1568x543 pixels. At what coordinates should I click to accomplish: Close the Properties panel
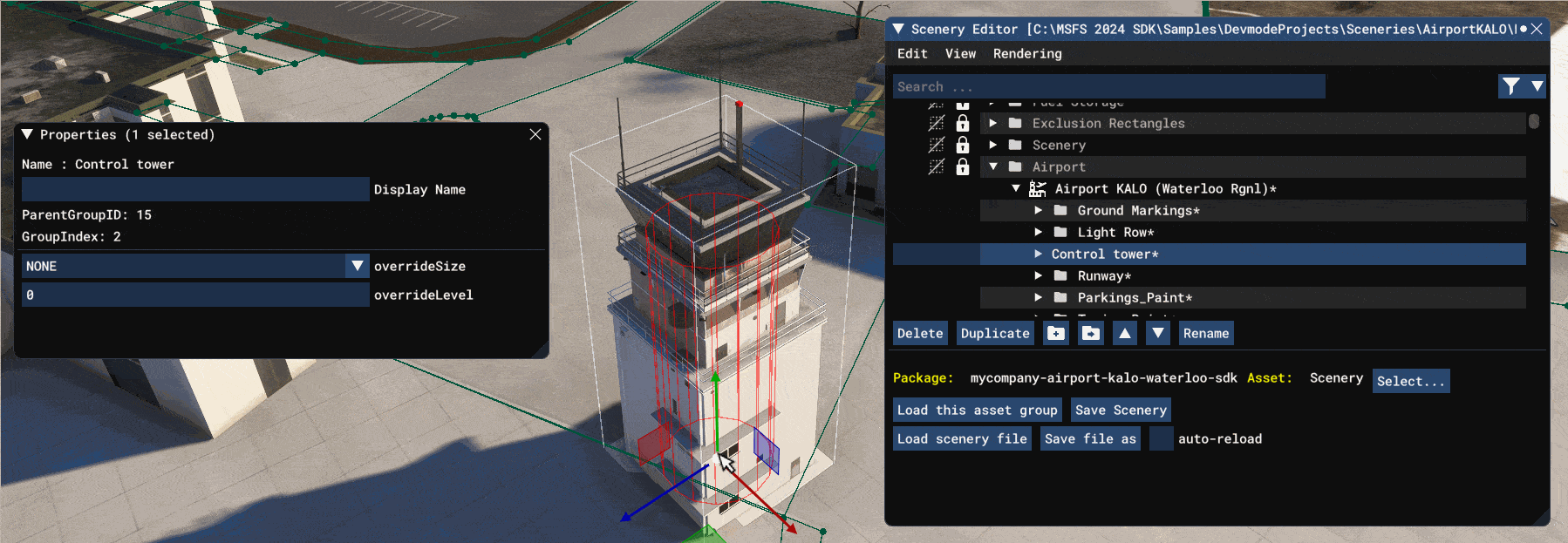tap(535, 134)
